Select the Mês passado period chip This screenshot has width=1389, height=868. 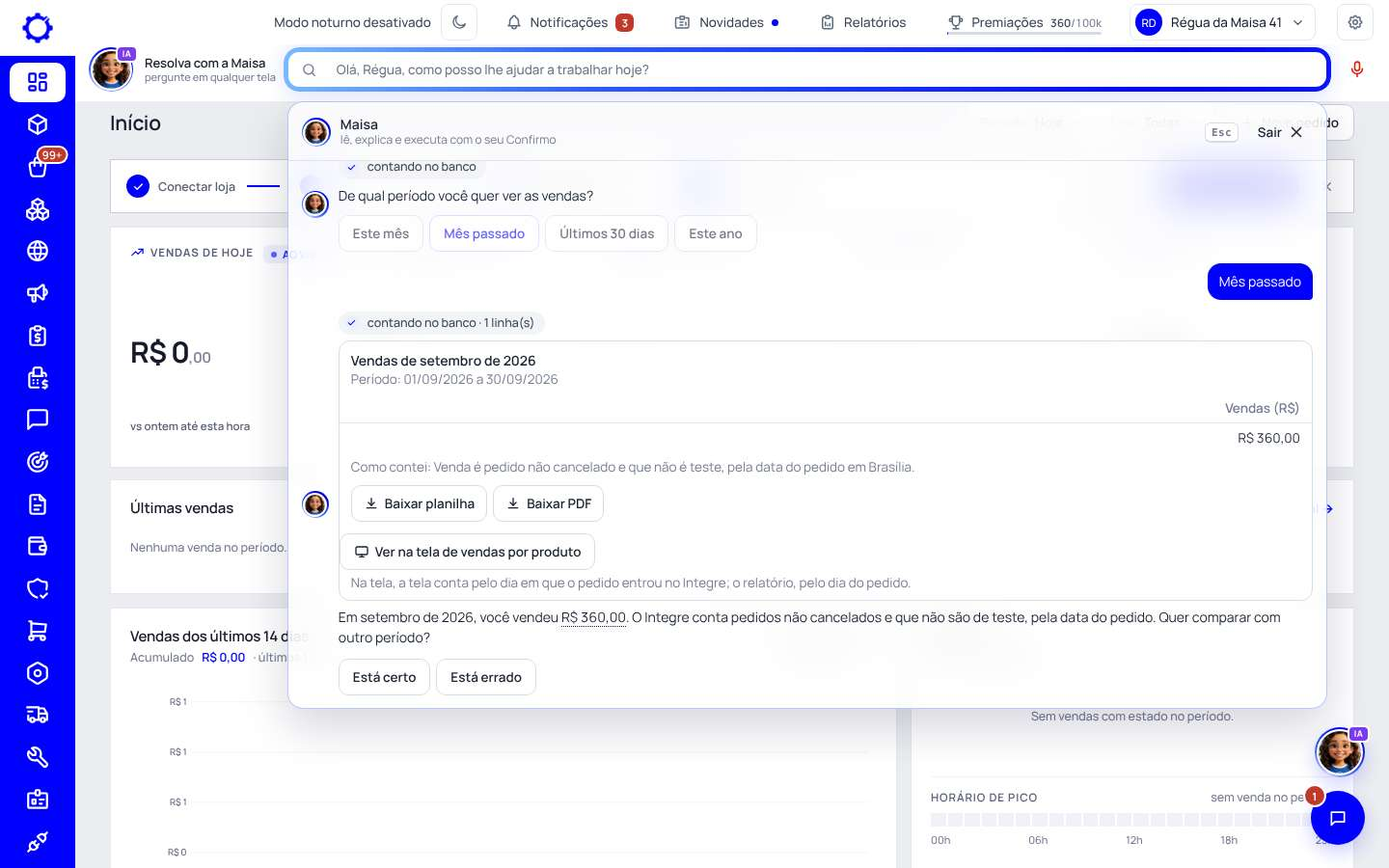tap(484, 233)
